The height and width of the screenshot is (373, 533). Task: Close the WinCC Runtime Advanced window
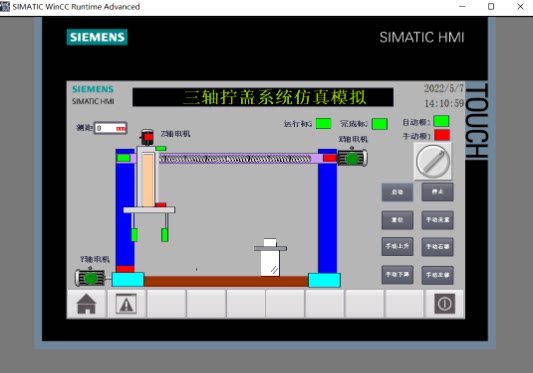point(520,6)
